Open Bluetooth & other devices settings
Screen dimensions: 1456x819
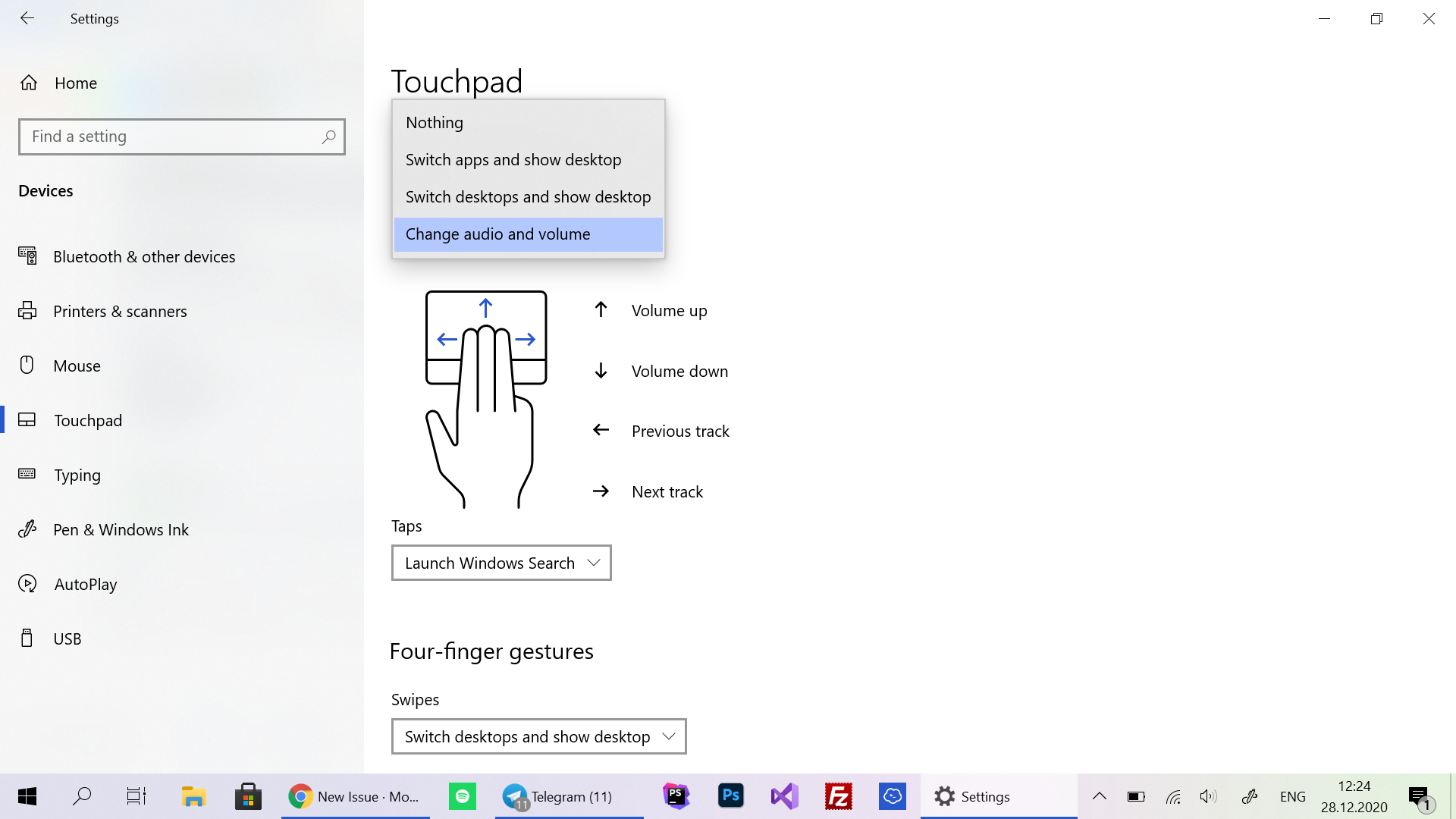[144, 256]
